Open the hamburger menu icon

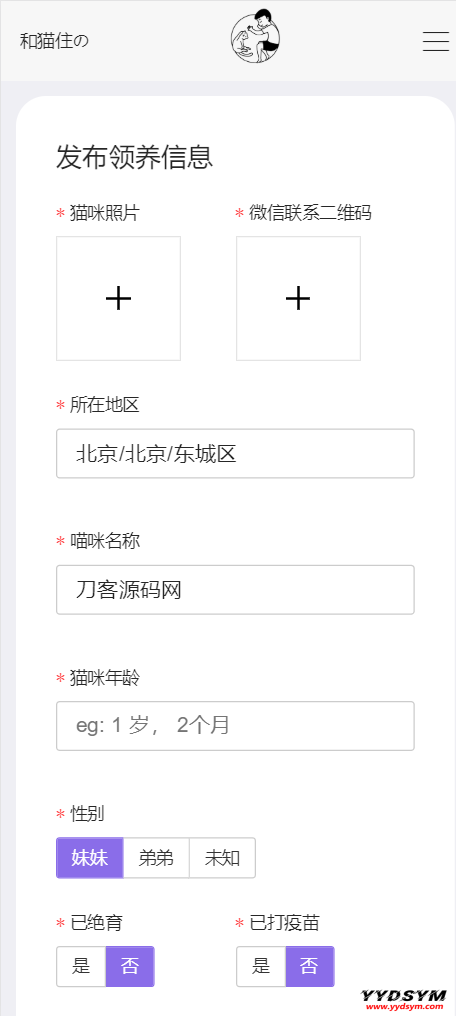pyautogui.click(x=436, y=41)
